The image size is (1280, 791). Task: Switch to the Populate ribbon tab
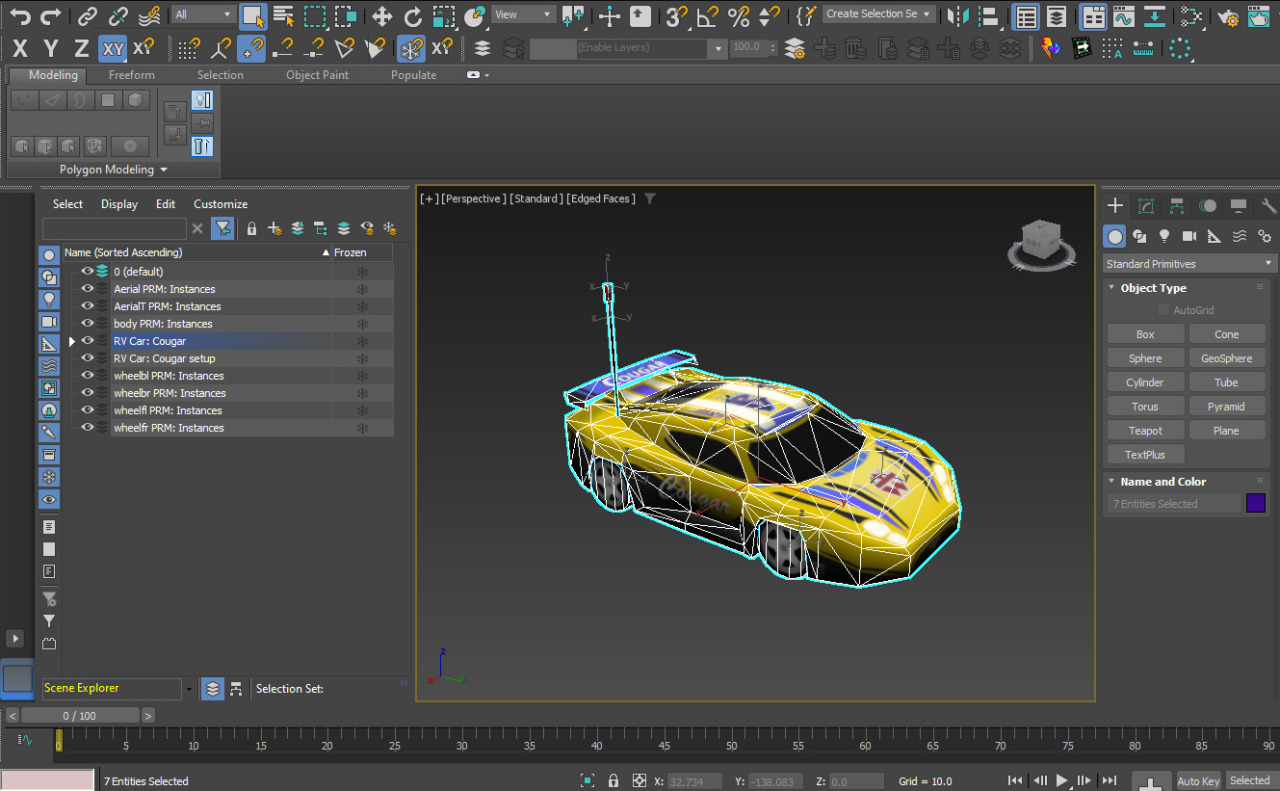[413, 75]
